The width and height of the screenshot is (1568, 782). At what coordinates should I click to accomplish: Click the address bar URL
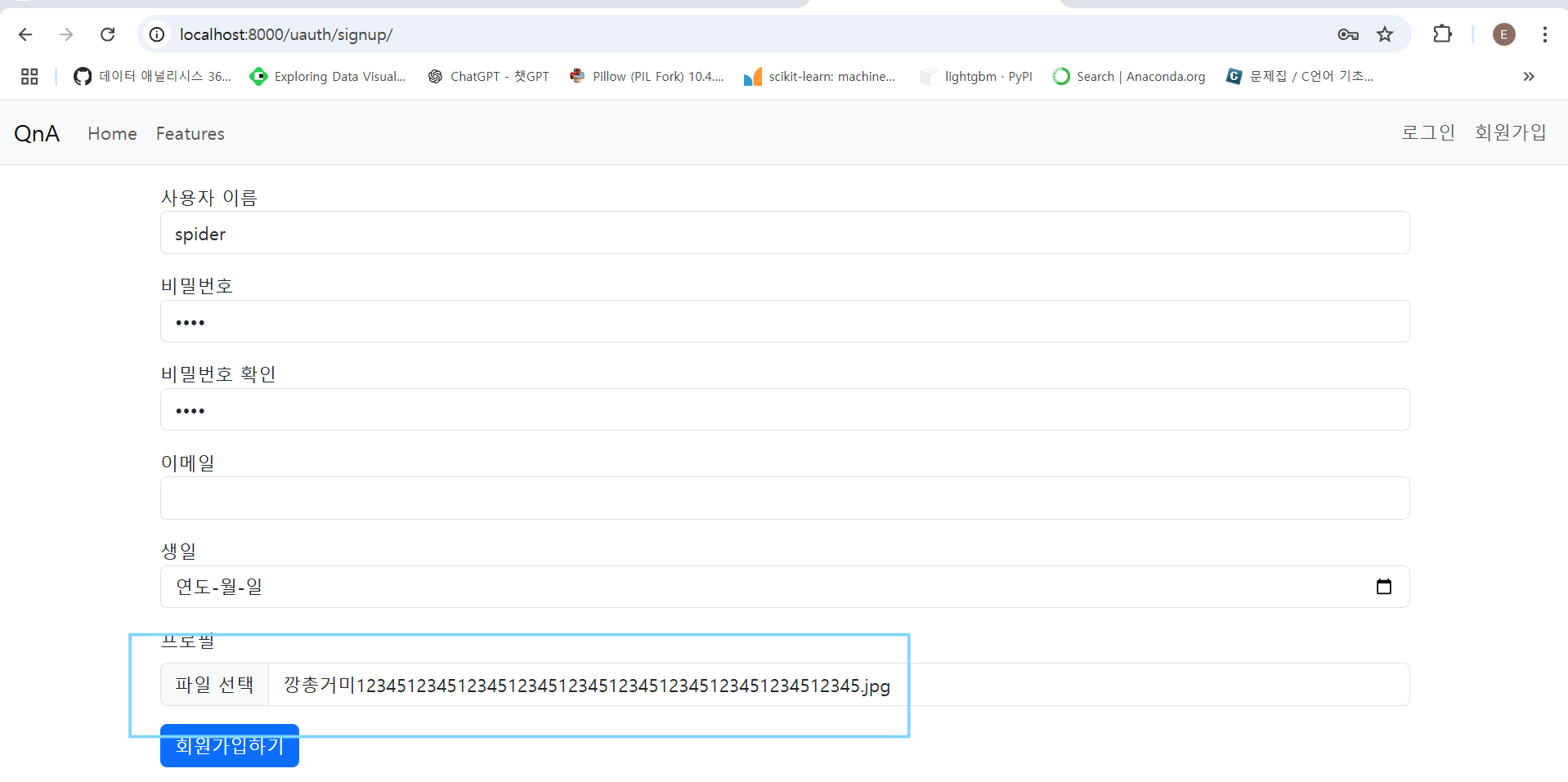[286, 34]
